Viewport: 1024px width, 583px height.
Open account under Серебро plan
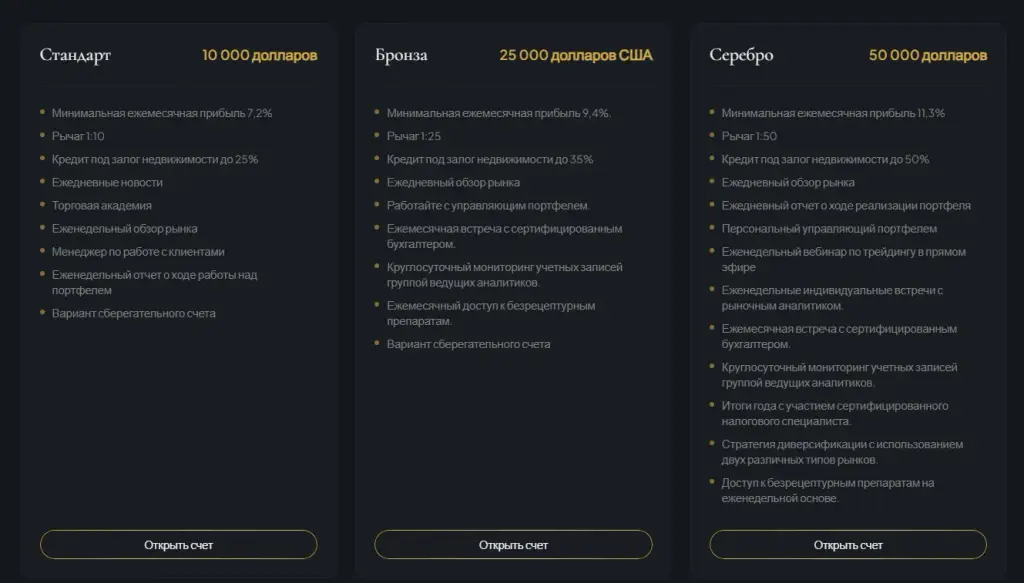(848, 544)
